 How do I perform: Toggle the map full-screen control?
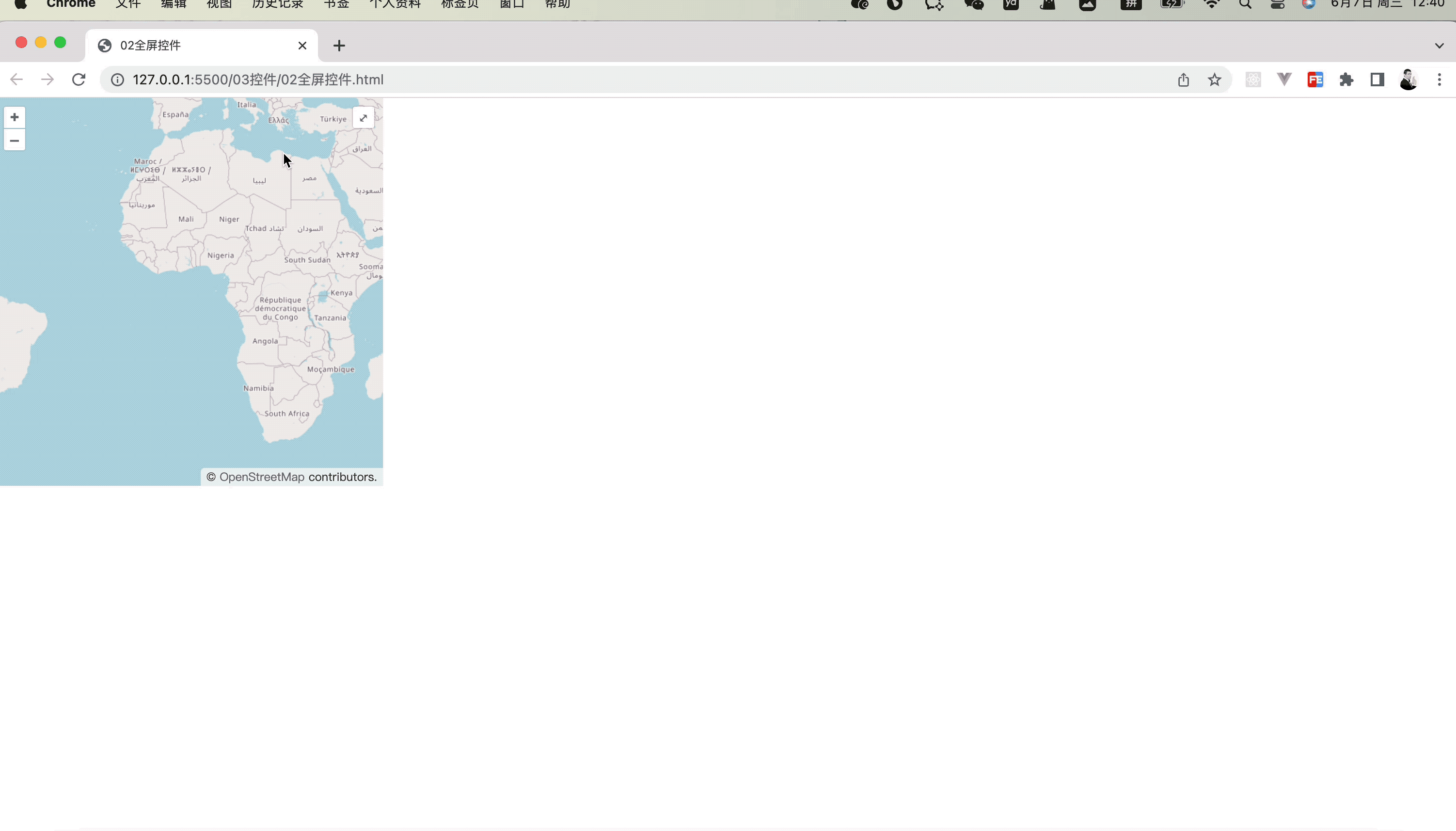click(x=364, y=118)
